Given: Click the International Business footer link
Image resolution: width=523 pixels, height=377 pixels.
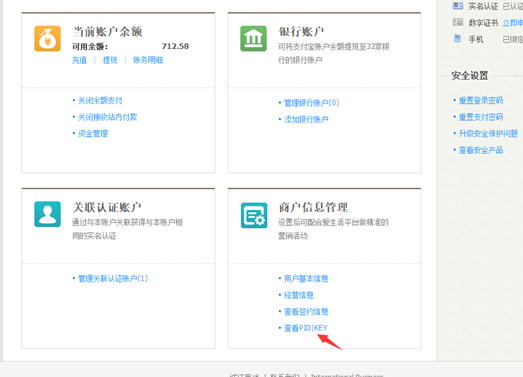Looking at the screenshot, I should pos(347,375).
